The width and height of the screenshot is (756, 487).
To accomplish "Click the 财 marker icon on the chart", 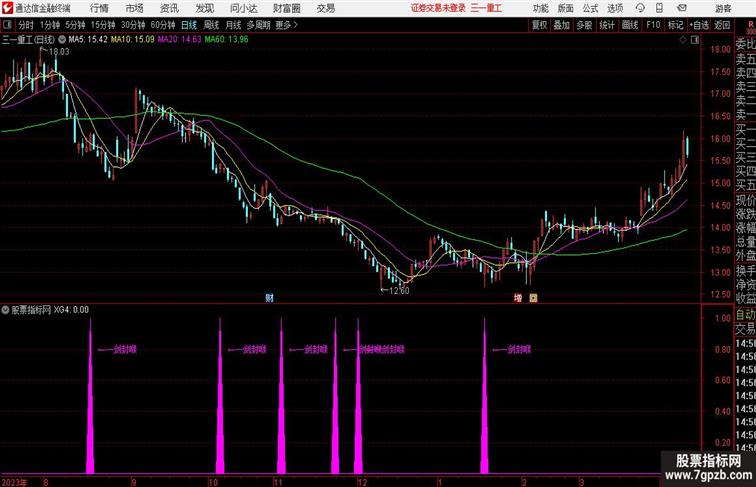I will coord(270,298).
